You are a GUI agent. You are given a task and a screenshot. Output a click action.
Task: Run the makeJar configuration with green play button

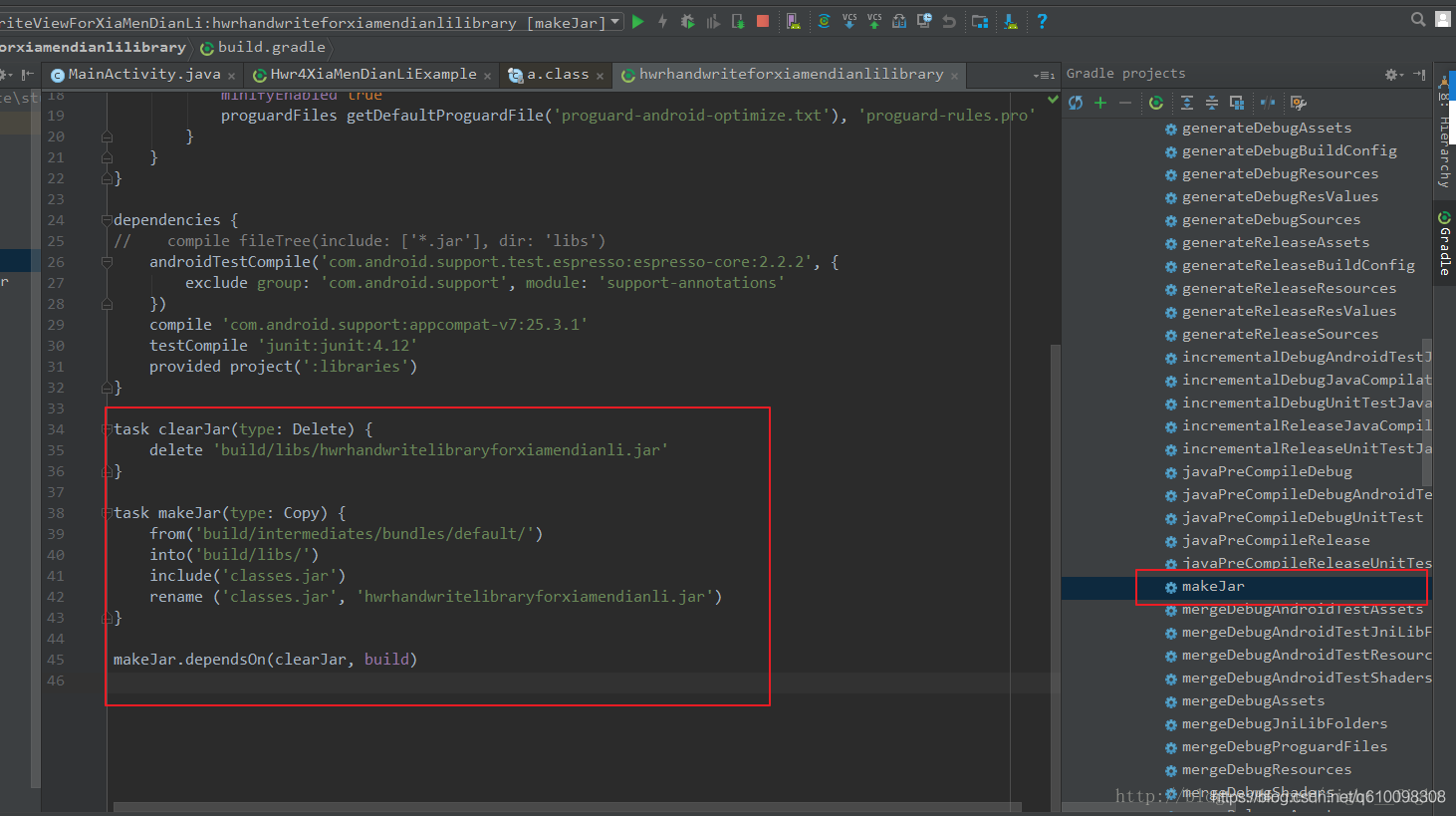(x=638, y=21)
